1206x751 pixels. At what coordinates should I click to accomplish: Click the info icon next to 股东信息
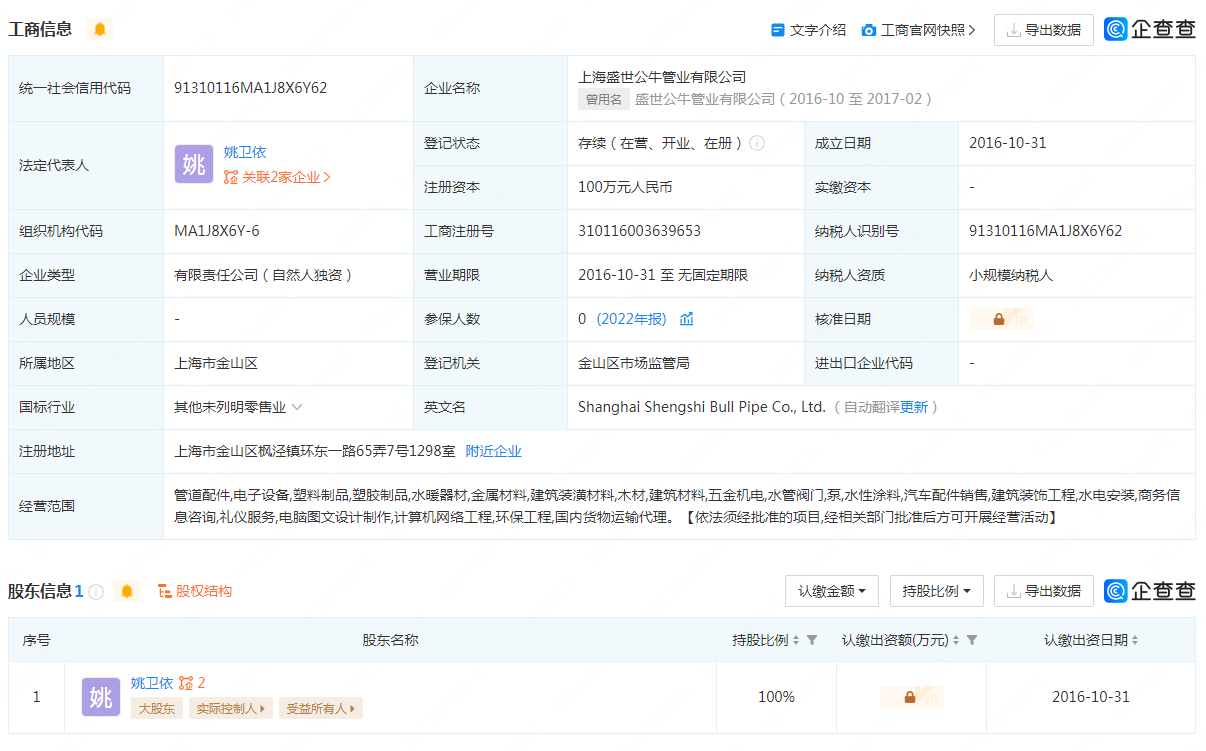tap(96, 591)
